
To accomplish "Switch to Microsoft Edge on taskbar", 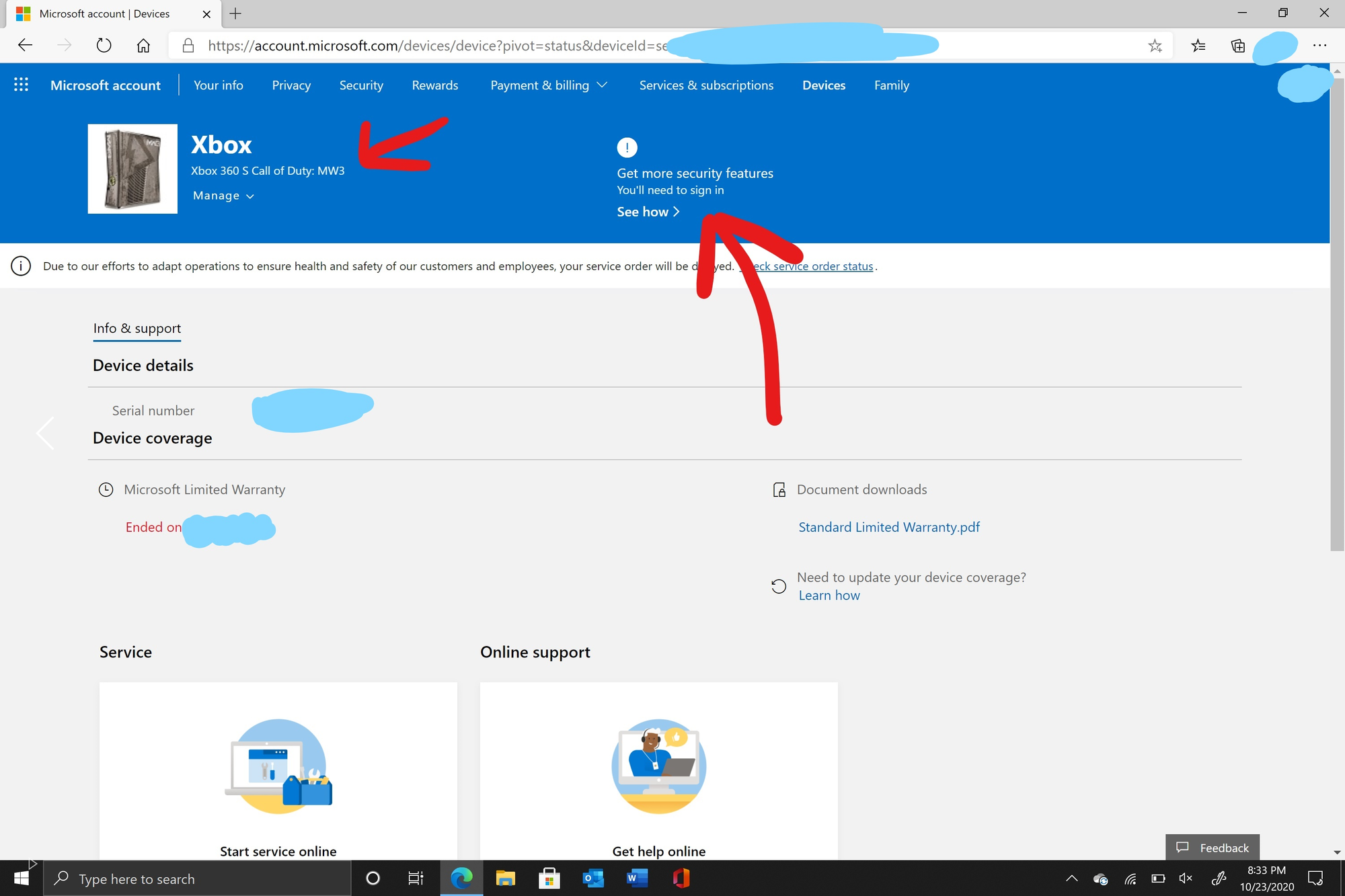I will [x=461, y=879].
